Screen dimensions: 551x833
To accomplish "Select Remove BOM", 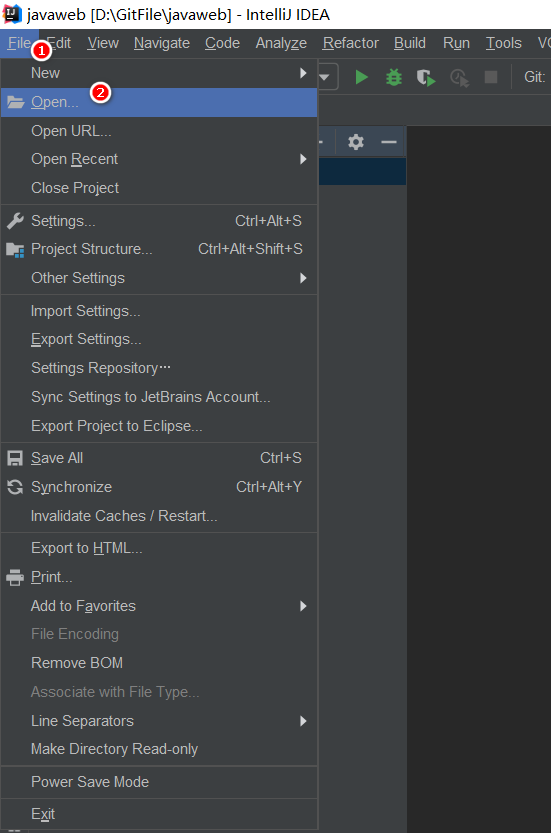I will tap(159, 663).
